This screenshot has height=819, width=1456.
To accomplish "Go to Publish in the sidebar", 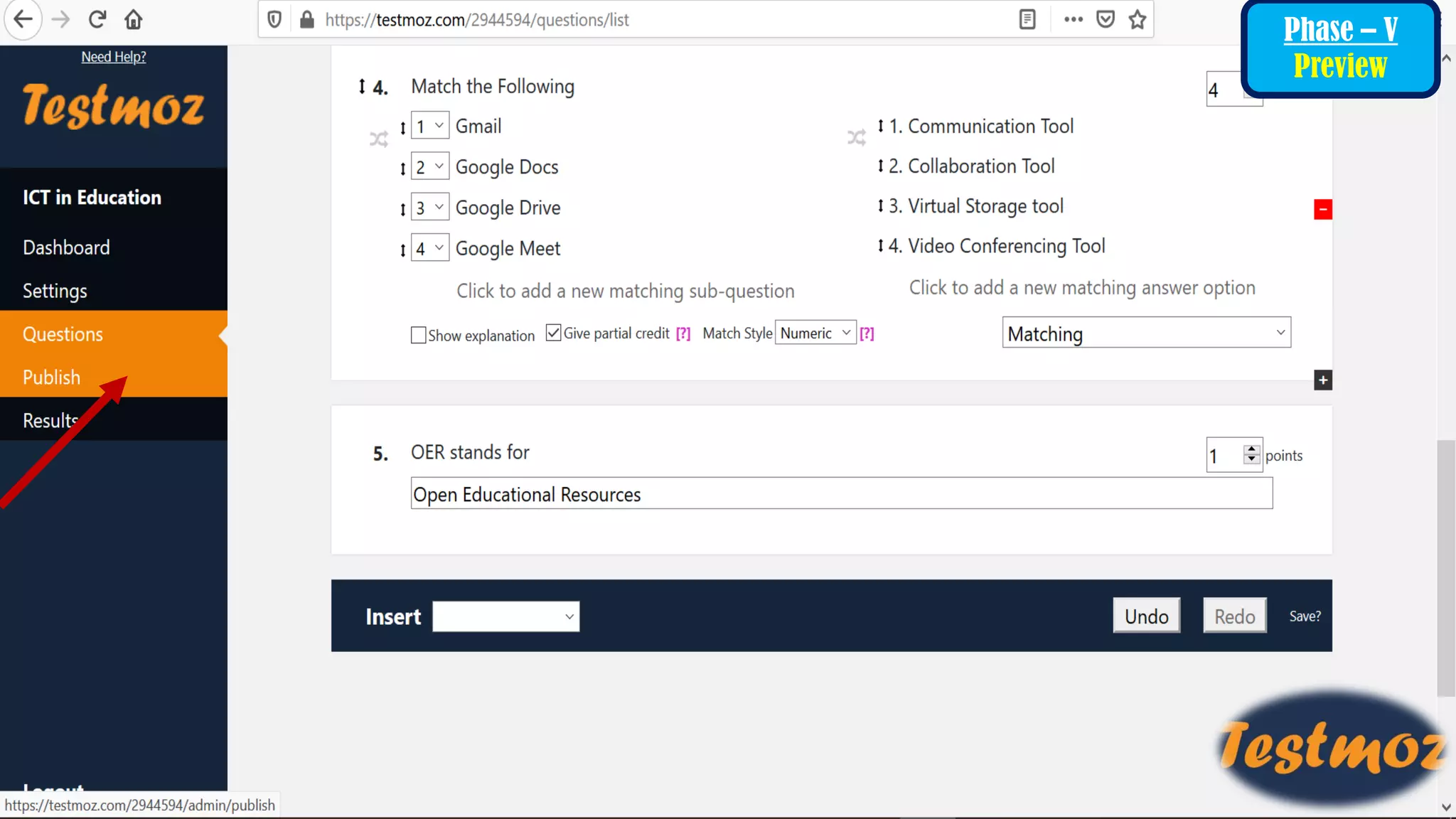I will point(51,377).
